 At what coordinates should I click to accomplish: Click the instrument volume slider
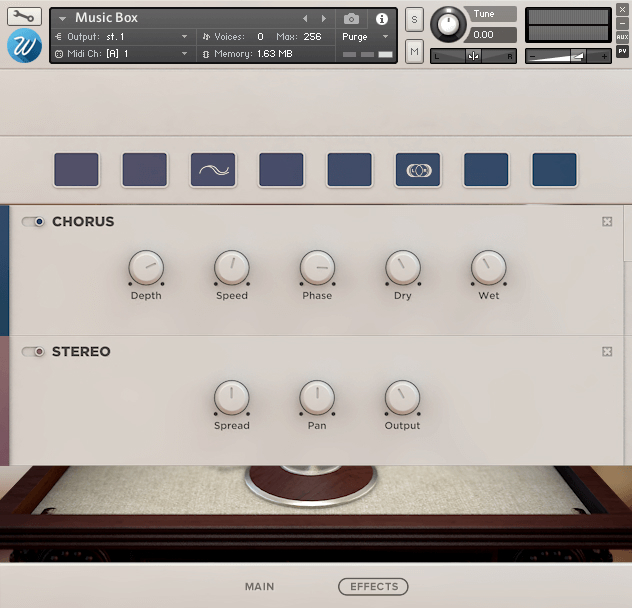[x=568, y=56]
